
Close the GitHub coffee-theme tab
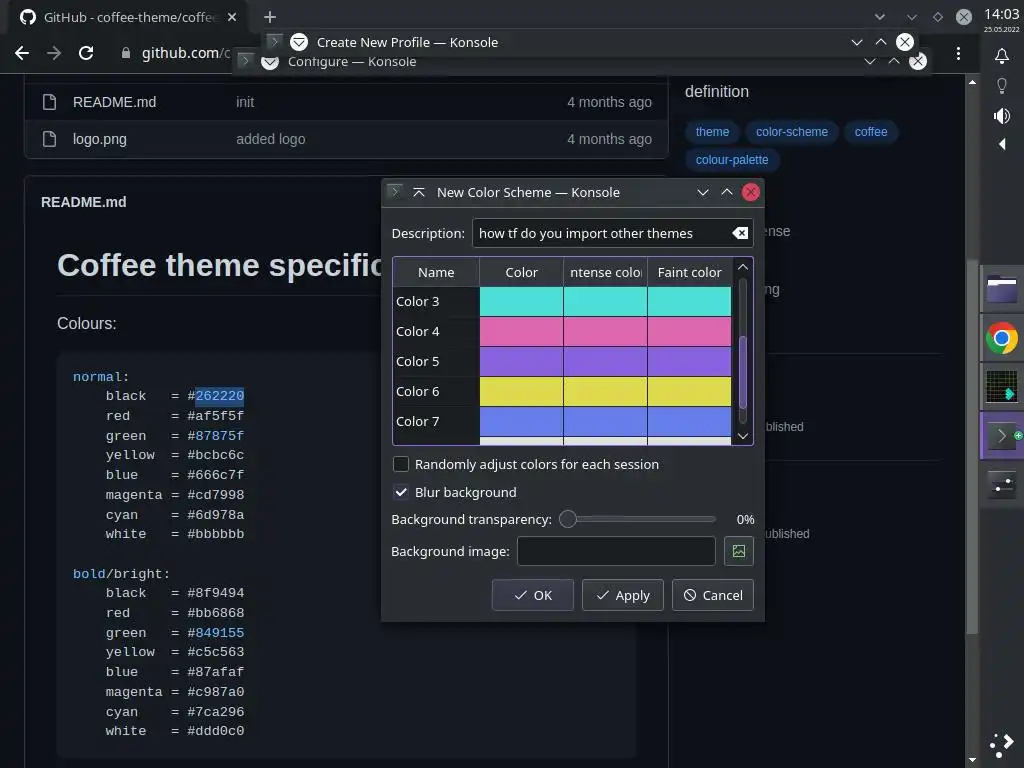232,17
